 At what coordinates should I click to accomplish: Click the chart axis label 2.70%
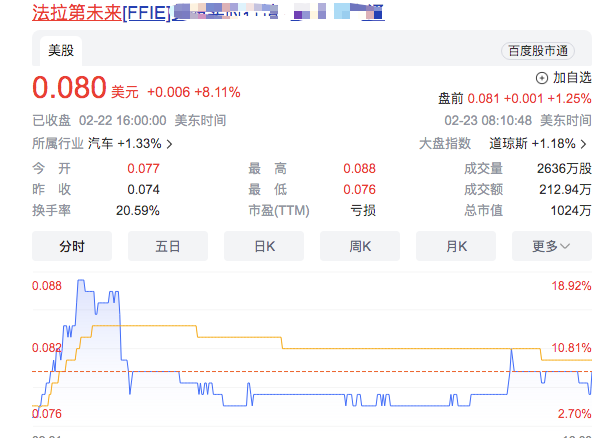tap(574, 414)
